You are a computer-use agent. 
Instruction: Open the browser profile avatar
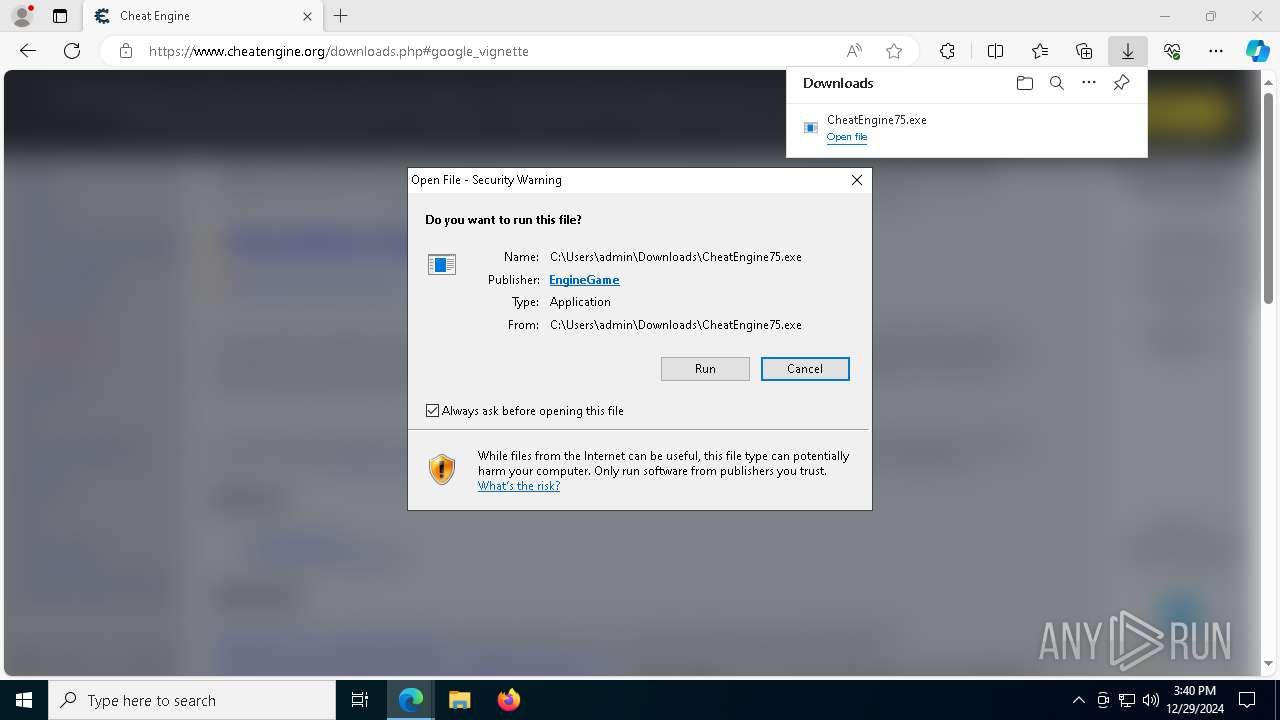[x=22, y=16]
